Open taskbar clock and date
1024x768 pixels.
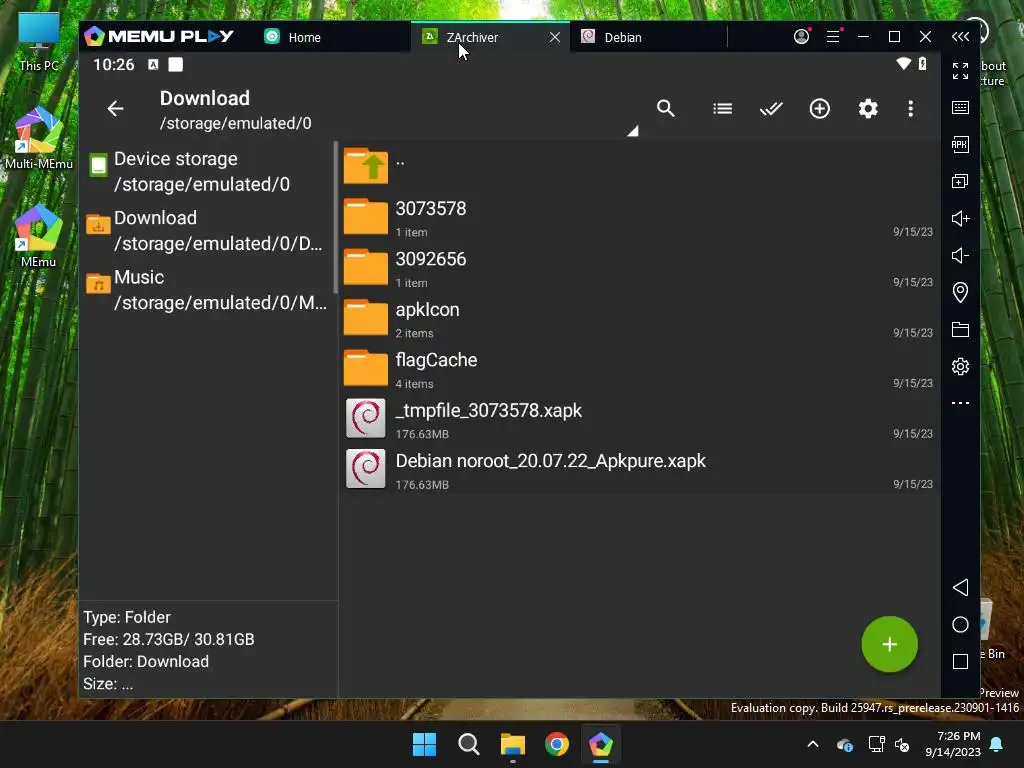tap(953, 744)
